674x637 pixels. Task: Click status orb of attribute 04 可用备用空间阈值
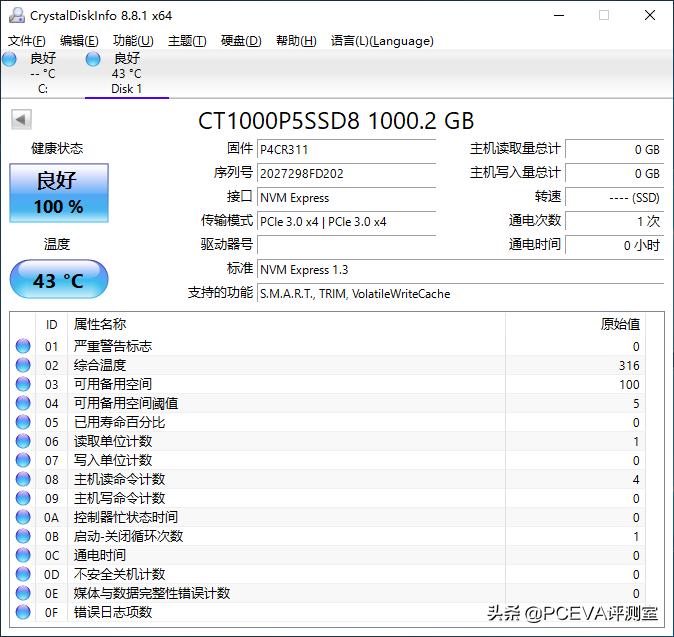23,403
